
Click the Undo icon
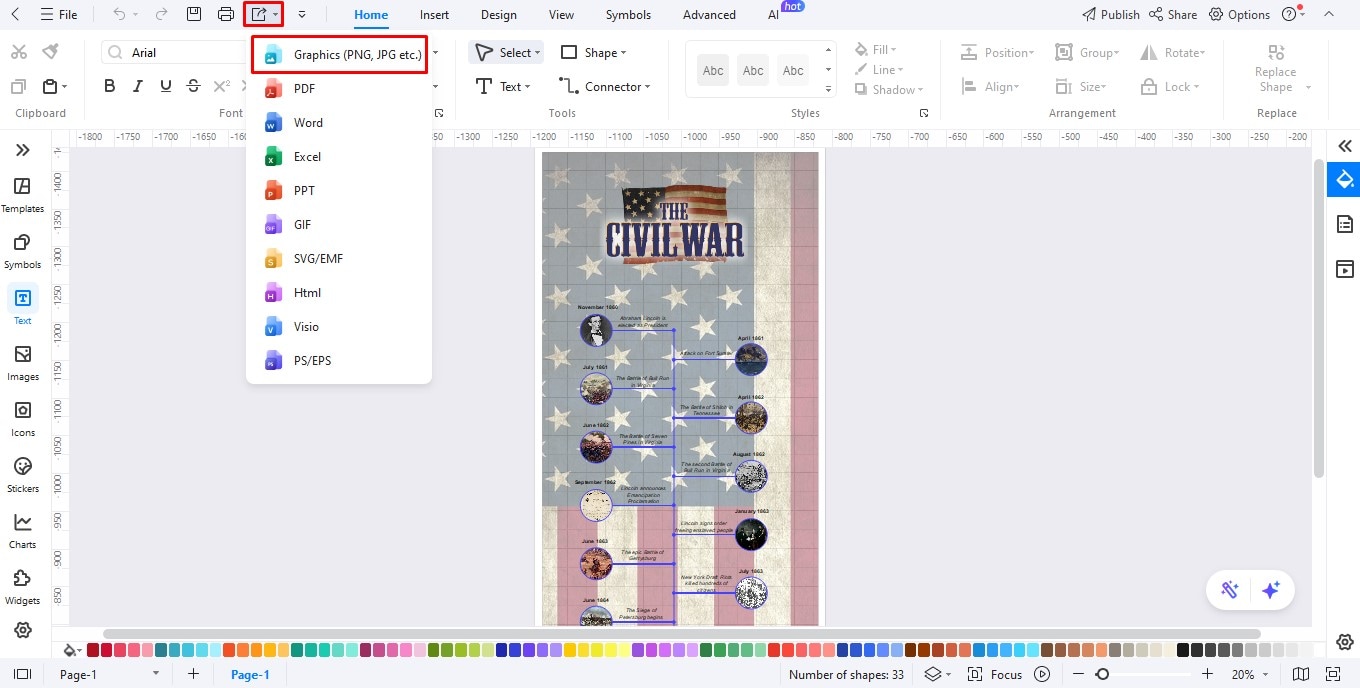pos(120,15)
